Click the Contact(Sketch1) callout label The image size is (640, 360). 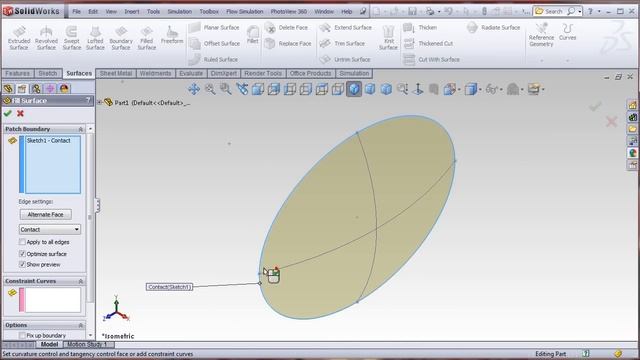coord(169,287)
